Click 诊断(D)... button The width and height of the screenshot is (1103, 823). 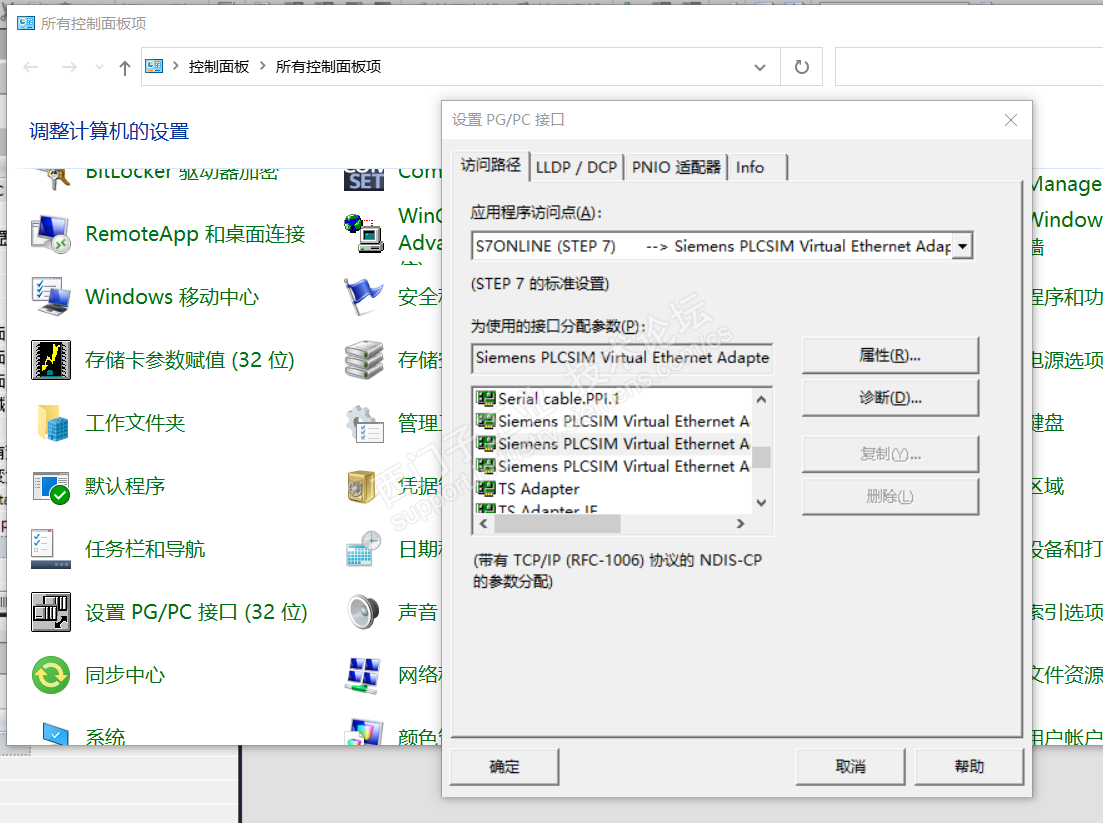point(890,398)
